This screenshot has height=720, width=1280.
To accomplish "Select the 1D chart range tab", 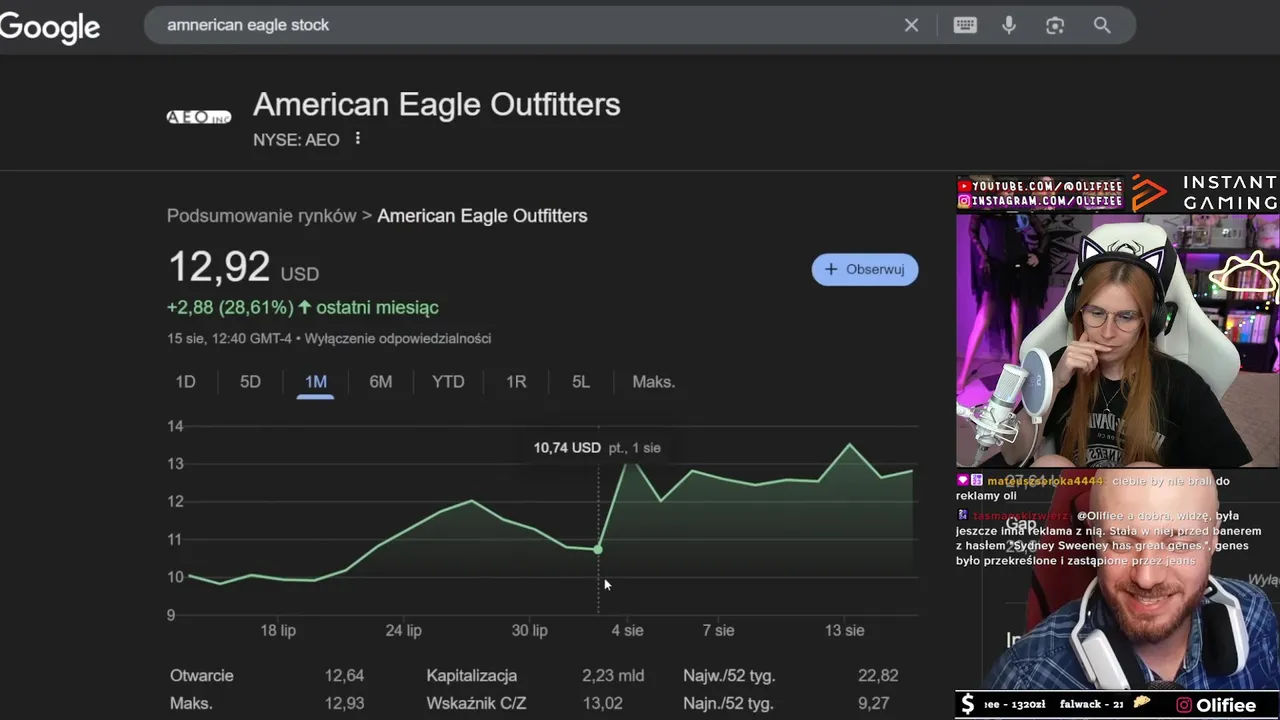I will tap(185, 382).
